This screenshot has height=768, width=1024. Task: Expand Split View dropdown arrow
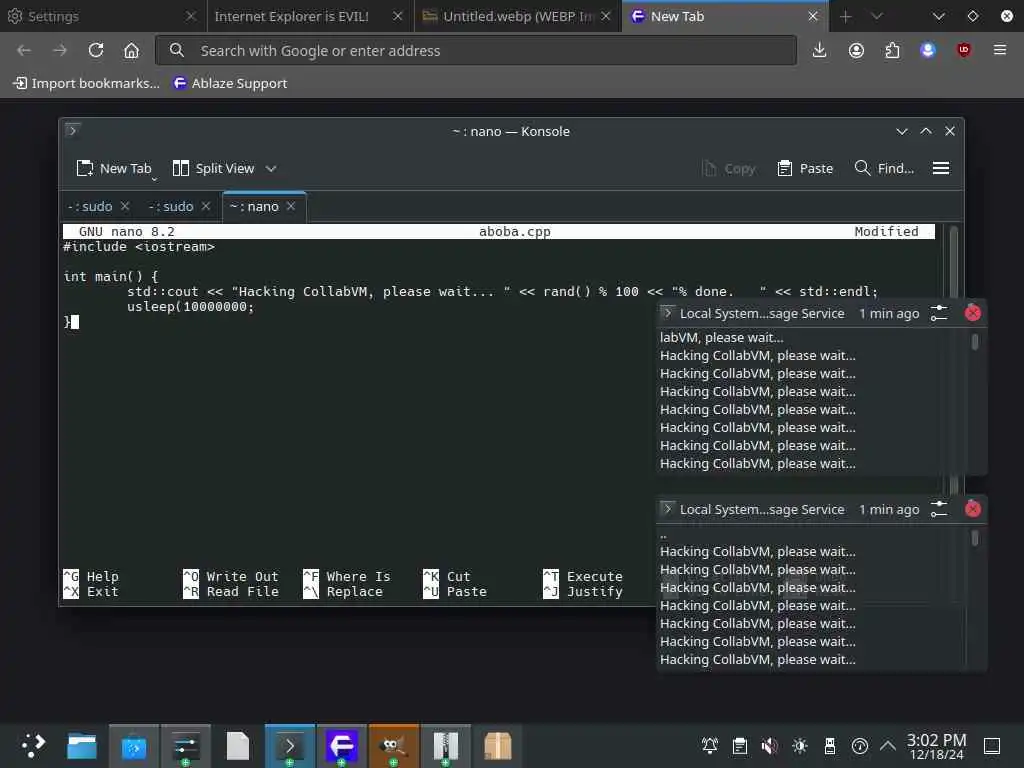[271, 168]
